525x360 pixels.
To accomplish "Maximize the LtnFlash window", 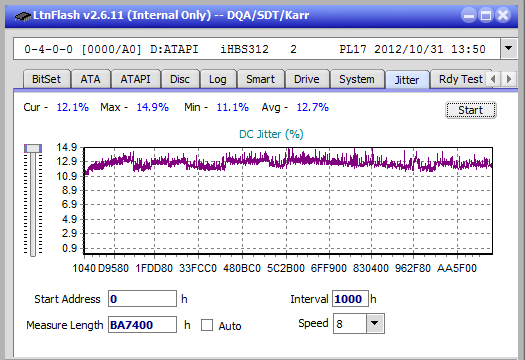I will point(486,15).
